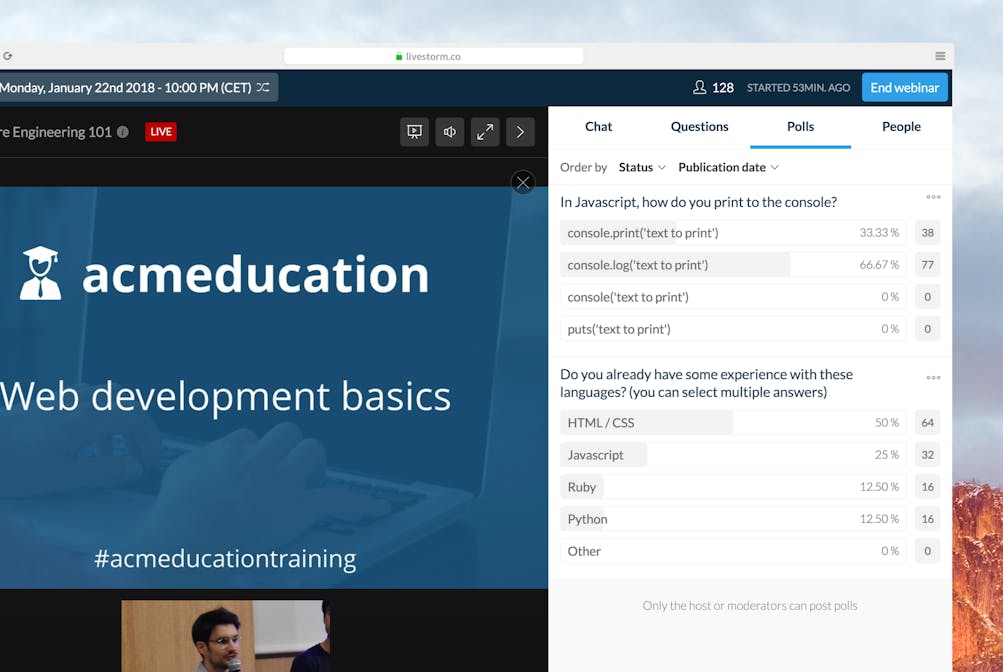Click the presenter webcam thumbnail
The height and width of the screenshot is (672, 1003).
coord(225,636)
